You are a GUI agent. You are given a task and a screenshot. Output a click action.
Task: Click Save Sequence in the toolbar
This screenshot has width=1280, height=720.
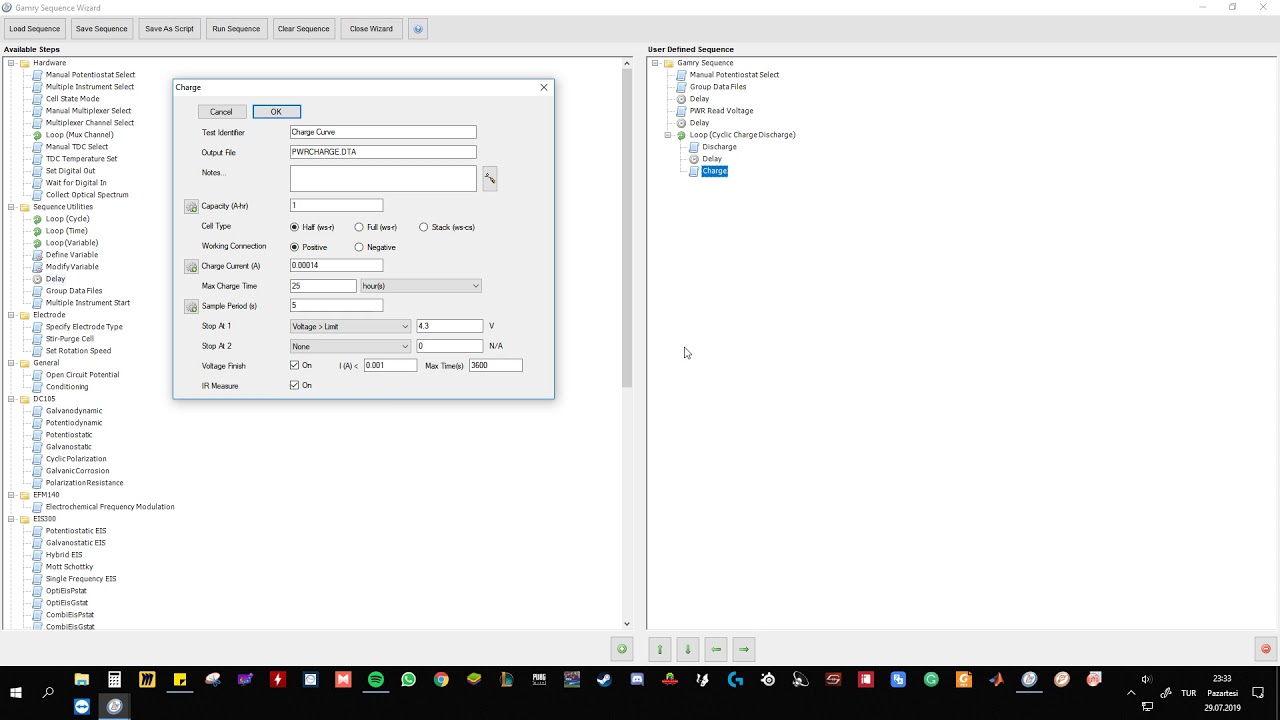[x=102, y=29]
